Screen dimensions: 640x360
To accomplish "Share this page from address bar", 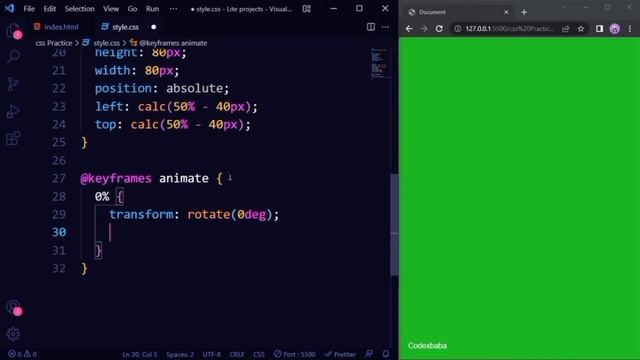I will pyautogui.click(x=565, y=29).
